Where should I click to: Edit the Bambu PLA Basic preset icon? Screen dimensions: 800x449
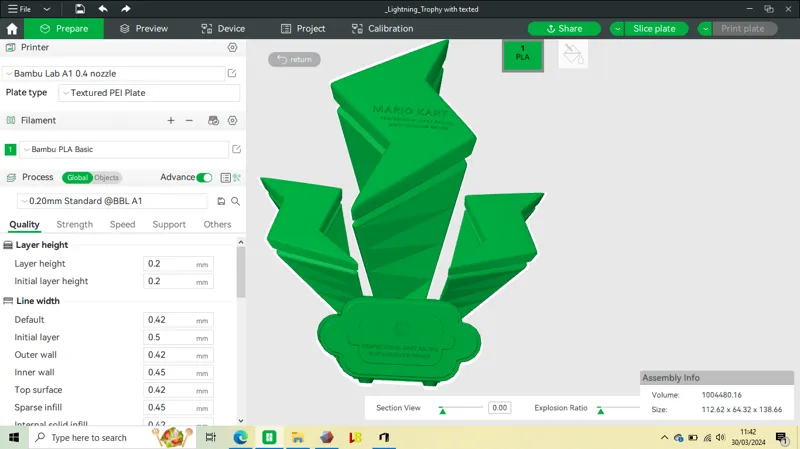click(x=236, y=149)
